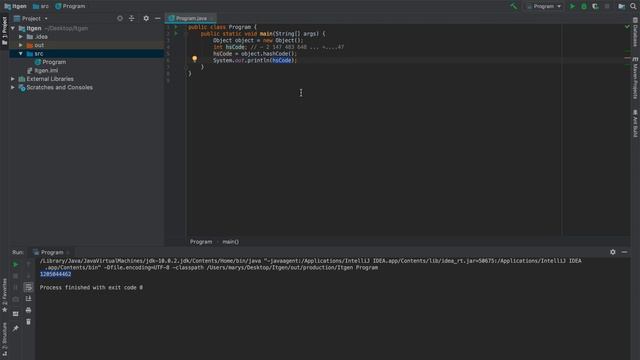Screen dimensions: 640x360
Task: Click the Down the stack trace arrow
Action: pos(28,276)
